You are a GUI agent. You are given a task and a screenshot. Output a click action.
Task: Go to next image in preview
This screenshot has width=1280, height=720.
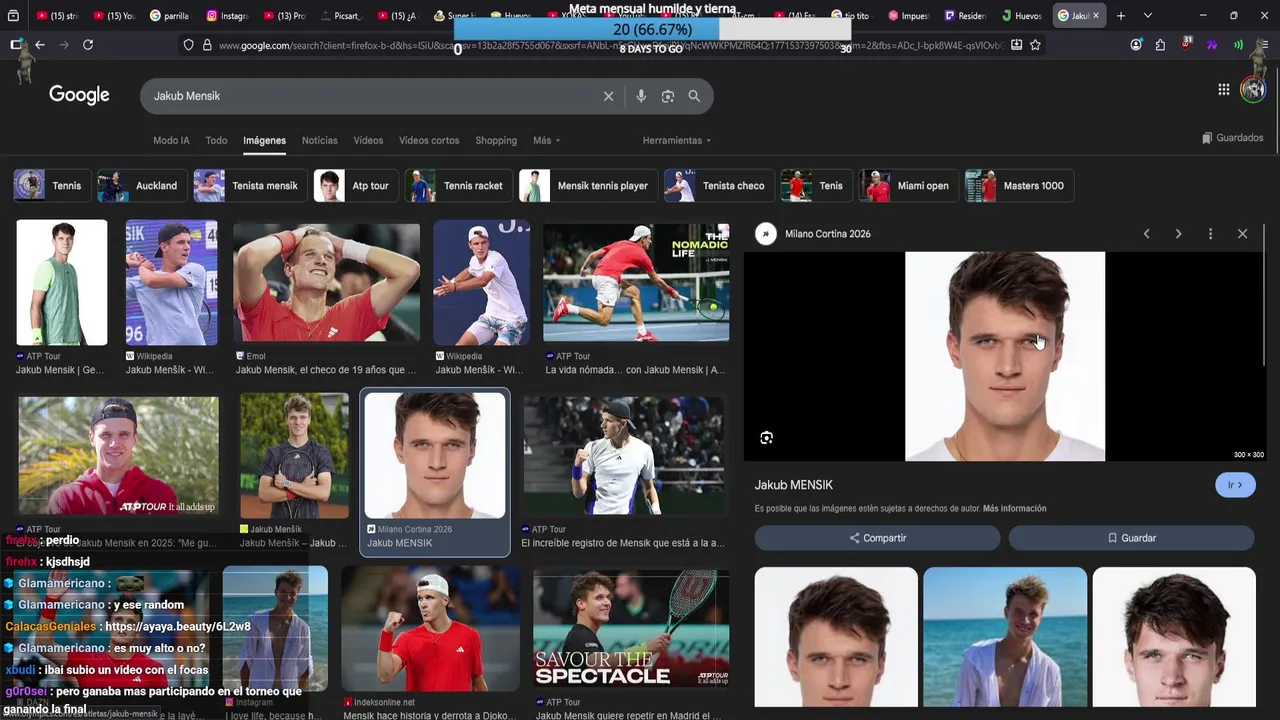coord(1178,234)
